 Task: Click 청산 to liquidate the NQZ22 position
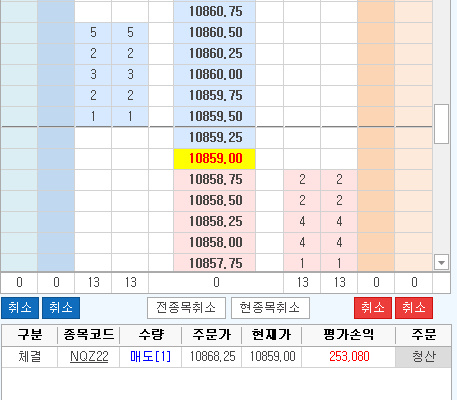tap(423, 357)
